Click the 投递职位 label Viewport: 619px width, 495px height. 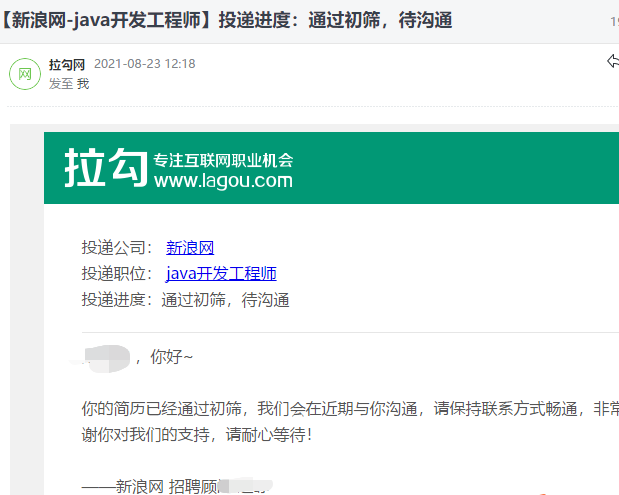point(117,274)
